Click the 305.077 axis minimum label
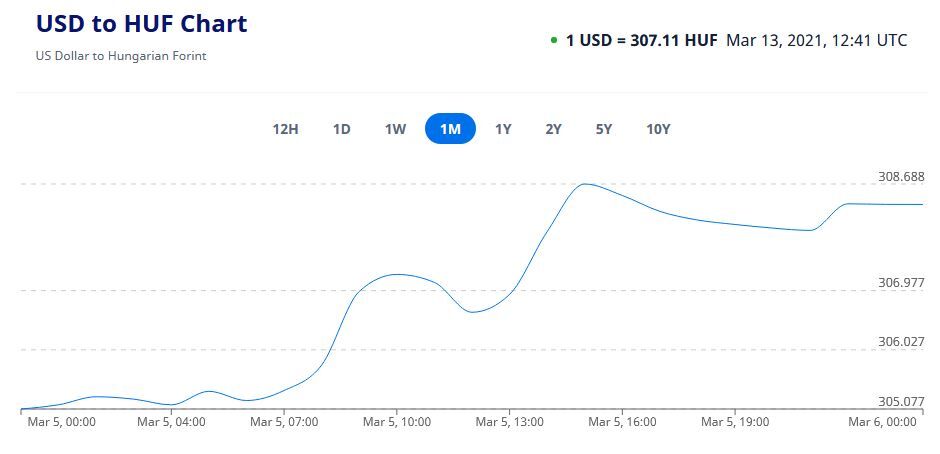Viewport: 940px width, 454px height. 900,402
